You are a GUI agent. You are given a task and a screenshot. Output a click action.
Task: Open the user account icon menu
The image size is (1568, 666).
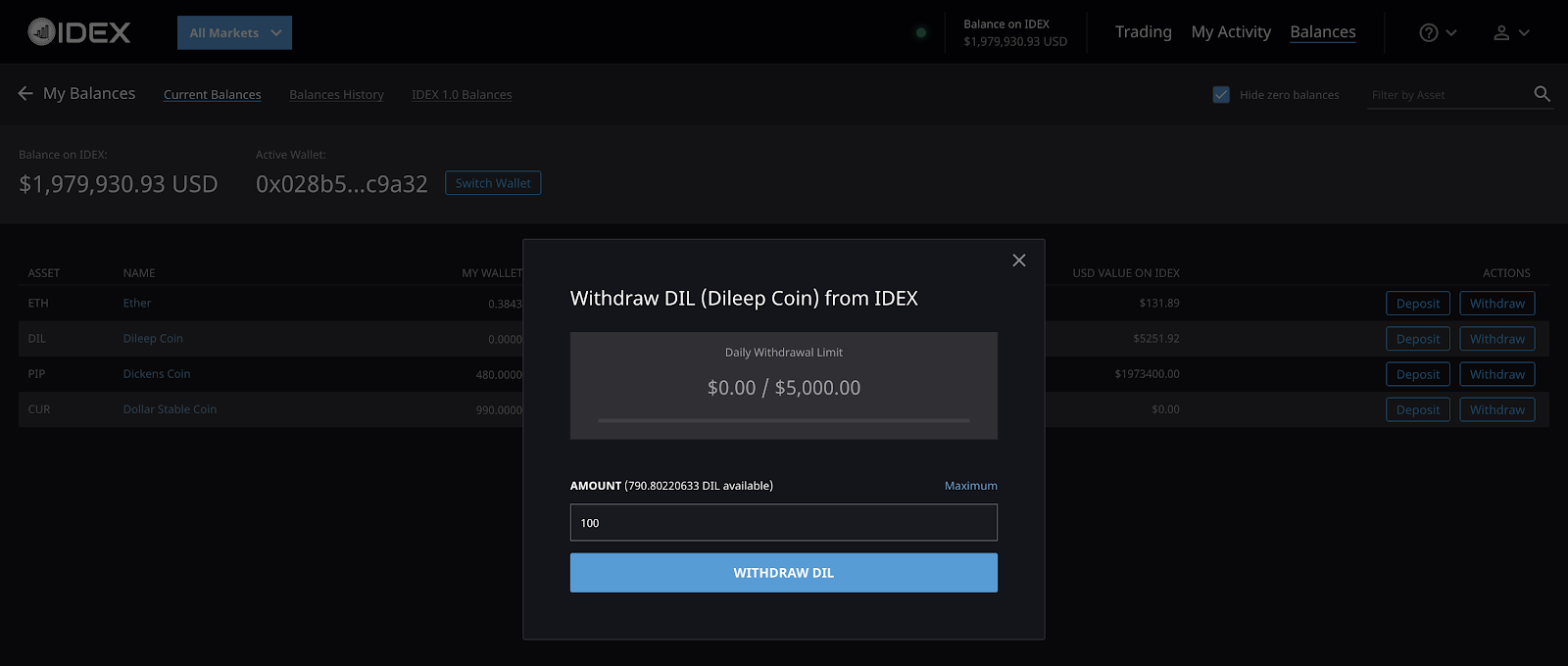pos(1501,32)
